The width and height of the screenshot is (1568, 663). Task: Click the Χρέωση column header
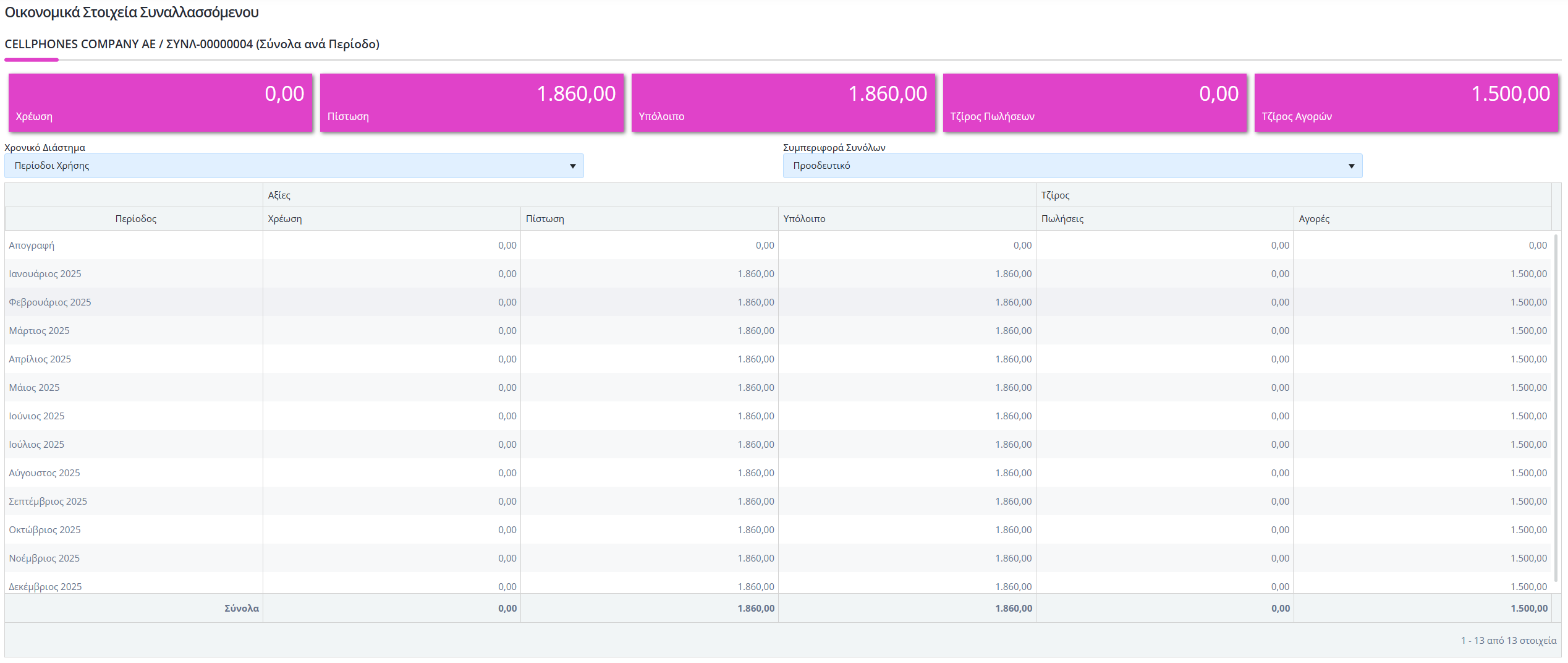392,219
